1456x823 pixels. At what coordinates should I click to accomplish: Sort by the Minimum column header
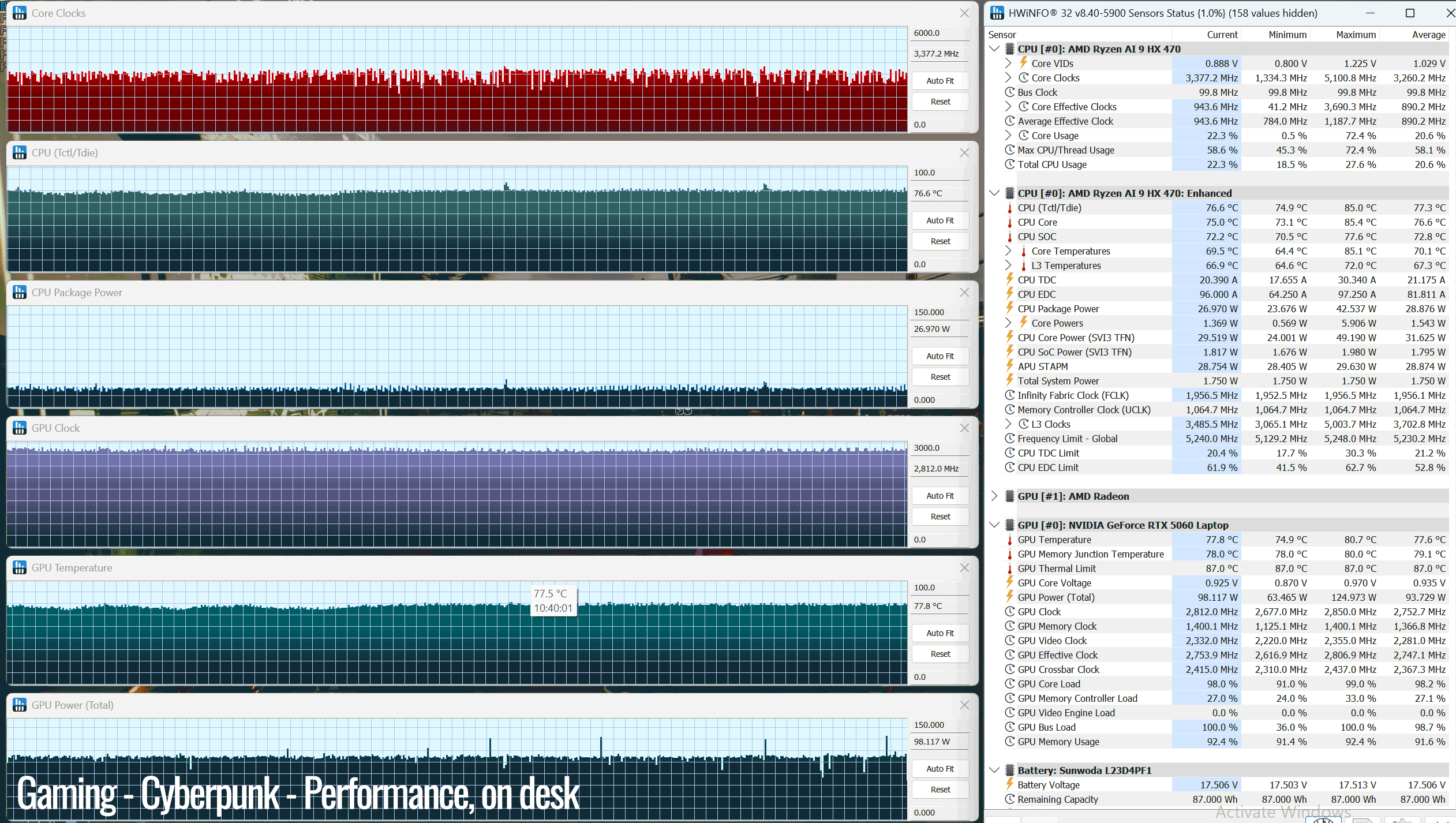click(1287, 35)
